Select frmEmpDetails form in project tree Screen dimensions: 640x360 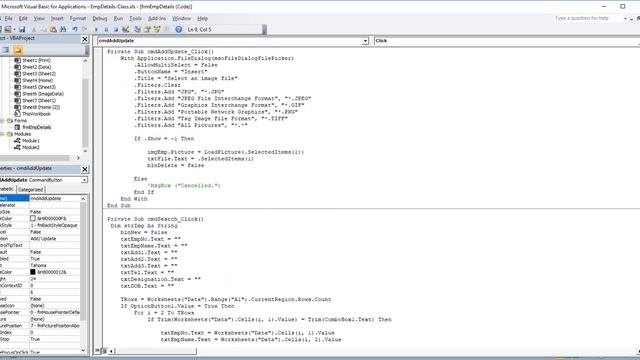click(x=37, y=127)
